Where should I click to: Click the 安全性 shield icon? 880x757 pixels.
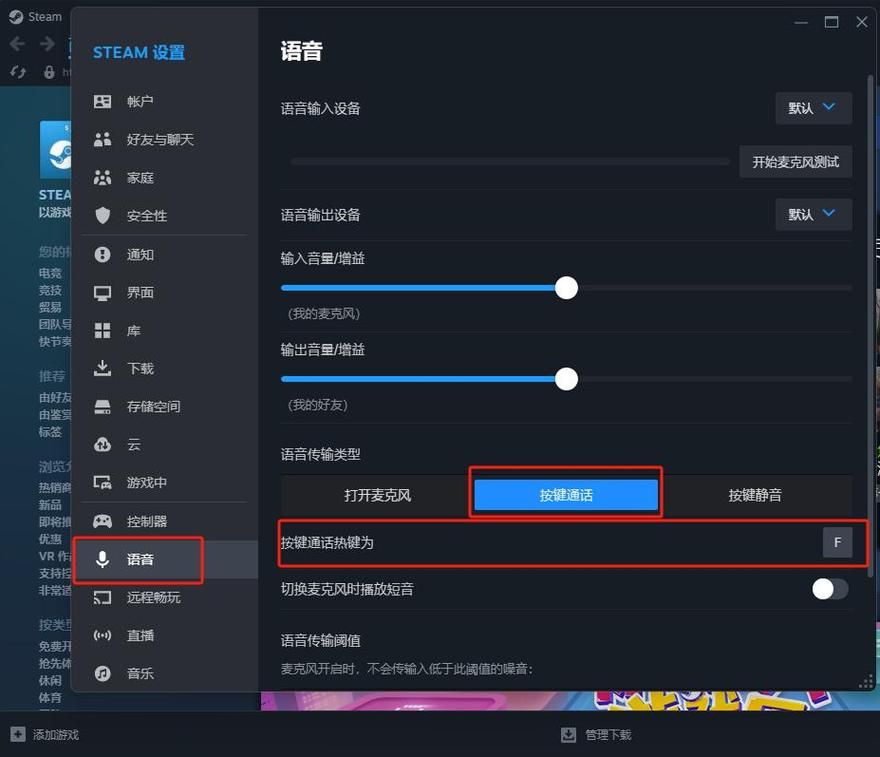(102, 215)
